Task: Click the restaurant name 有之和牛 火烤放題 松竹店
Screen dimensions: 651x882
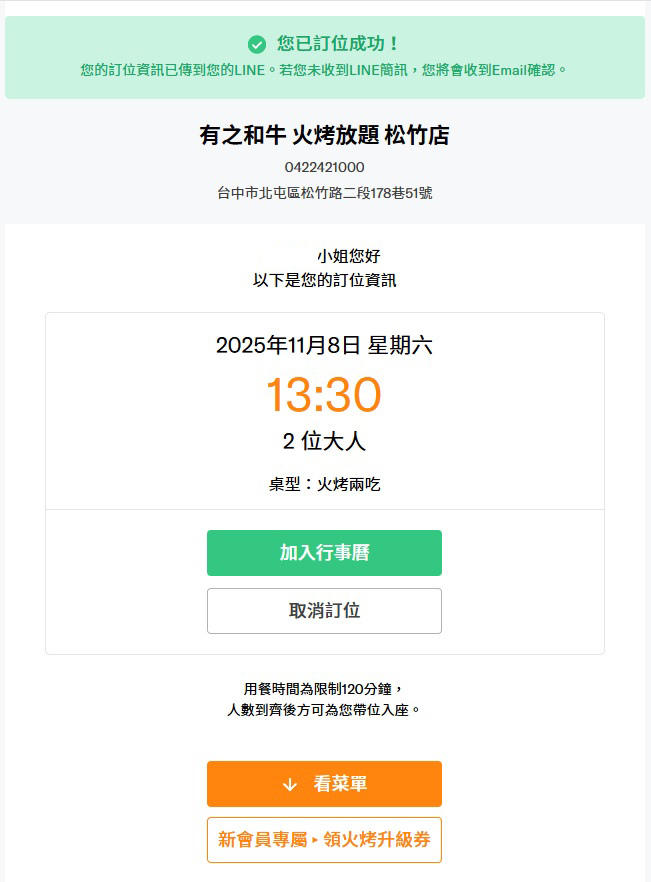Action: tap(324, 134)
